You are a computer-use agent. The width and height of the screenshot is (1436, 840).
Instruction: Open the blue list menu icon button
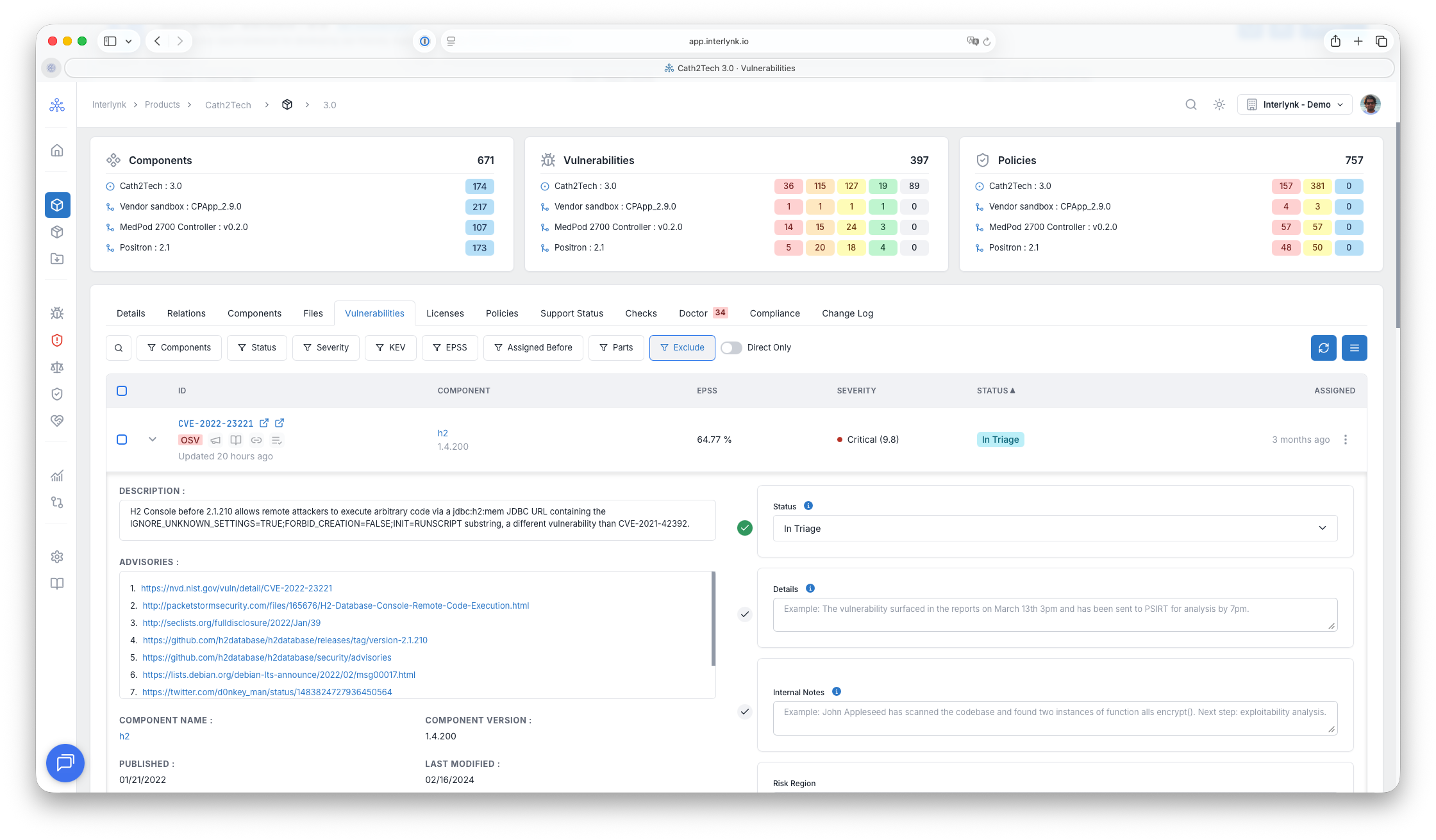tap(1354, 348)
